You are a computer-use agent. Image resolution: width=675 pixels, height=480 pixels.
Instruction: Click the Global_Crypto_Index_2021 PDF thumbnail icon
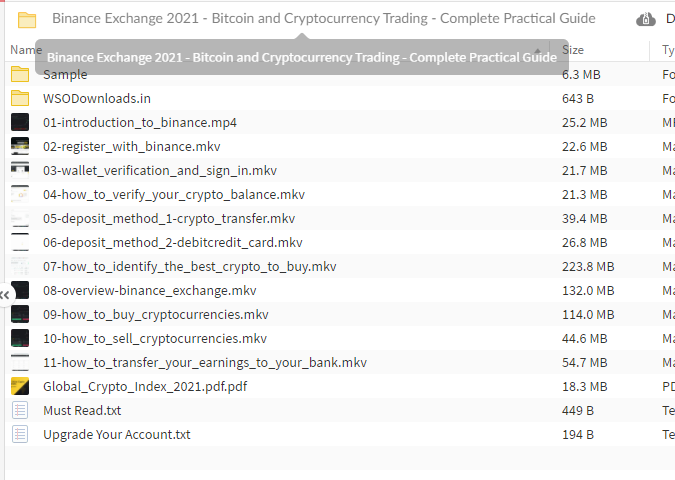tap(20, 386)
